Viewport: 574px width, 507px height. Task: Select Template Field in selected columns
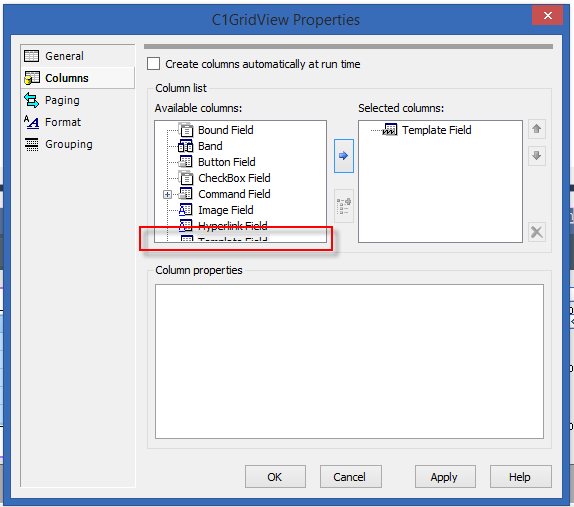click(436, 130)
